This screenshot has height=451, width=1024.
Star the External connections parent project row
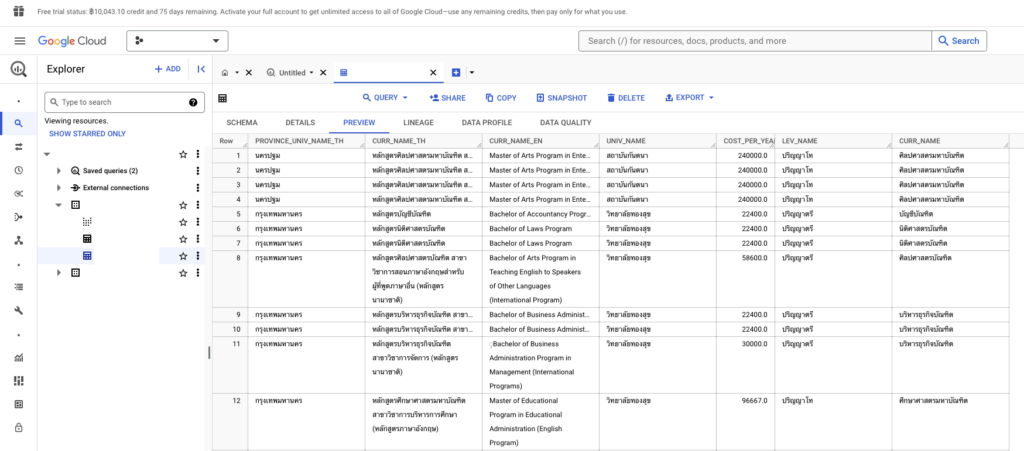[x=183, y=154]
